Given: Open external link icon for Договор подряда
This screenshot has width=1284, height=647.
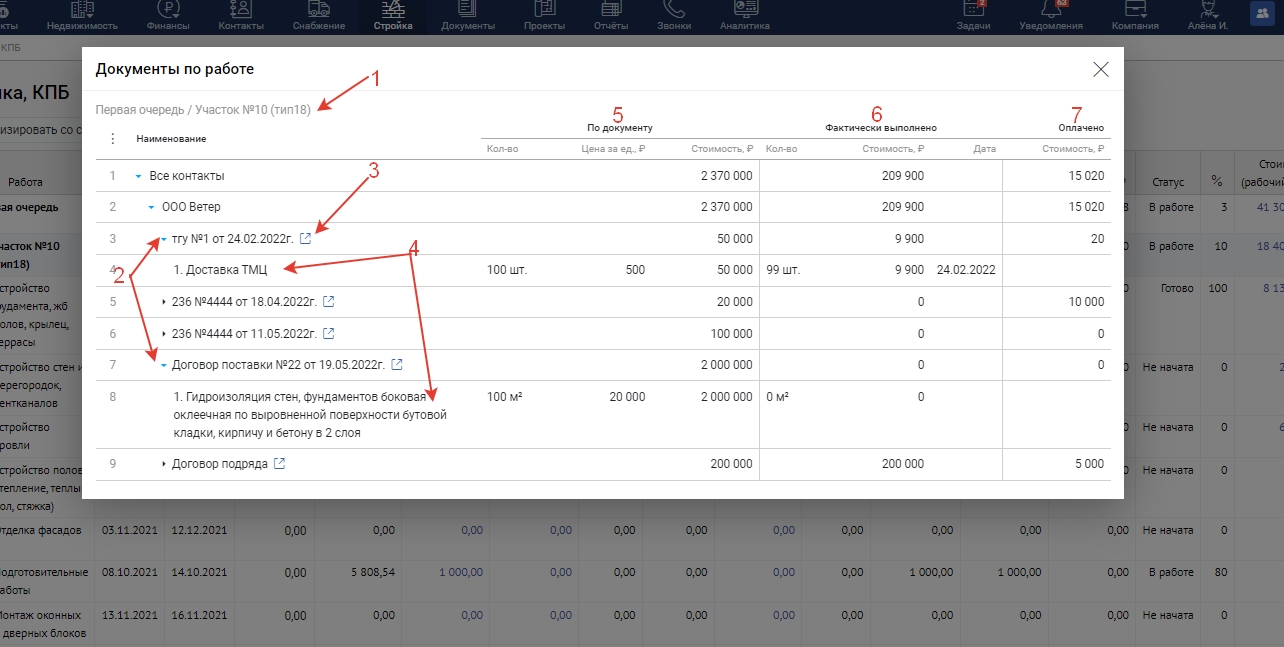Looking at the screenshot, I should coord(279,464).
